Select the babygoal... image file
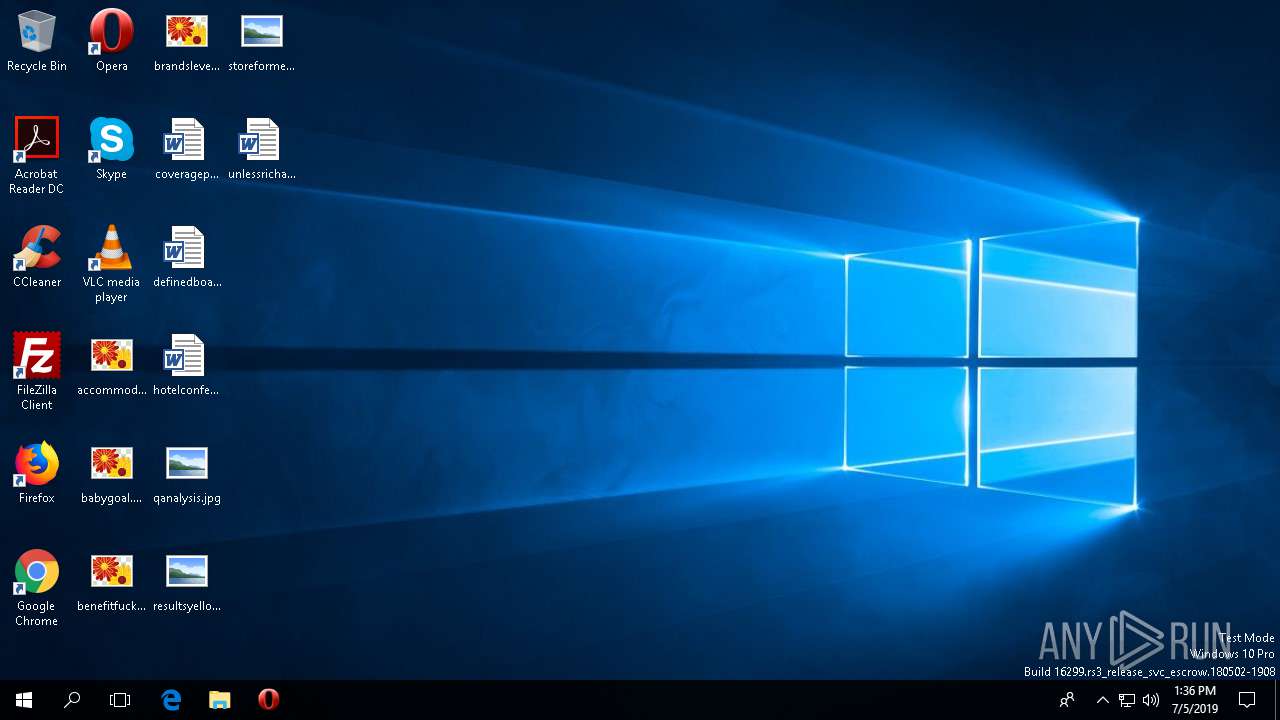This screenshot has width=1280, height=720. coord(111,473)
